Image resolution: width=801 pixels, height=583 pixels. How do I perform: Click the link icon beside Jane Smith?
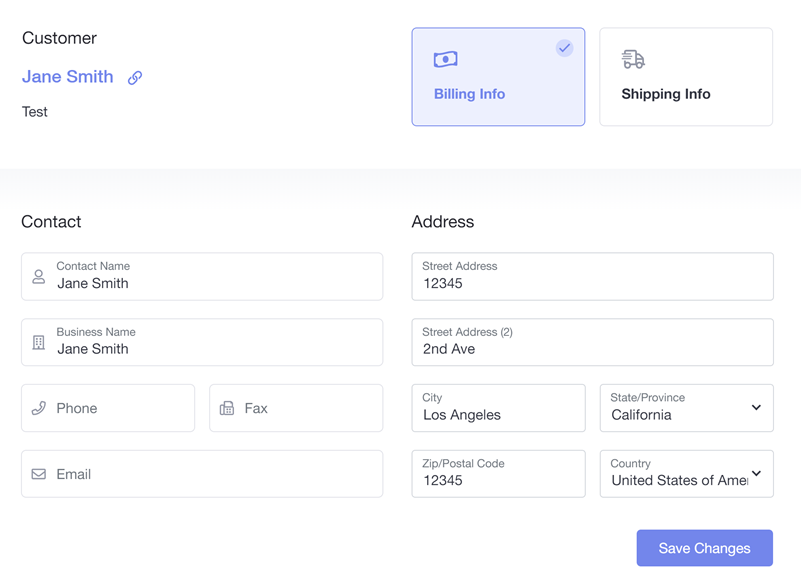click(135, 77)
